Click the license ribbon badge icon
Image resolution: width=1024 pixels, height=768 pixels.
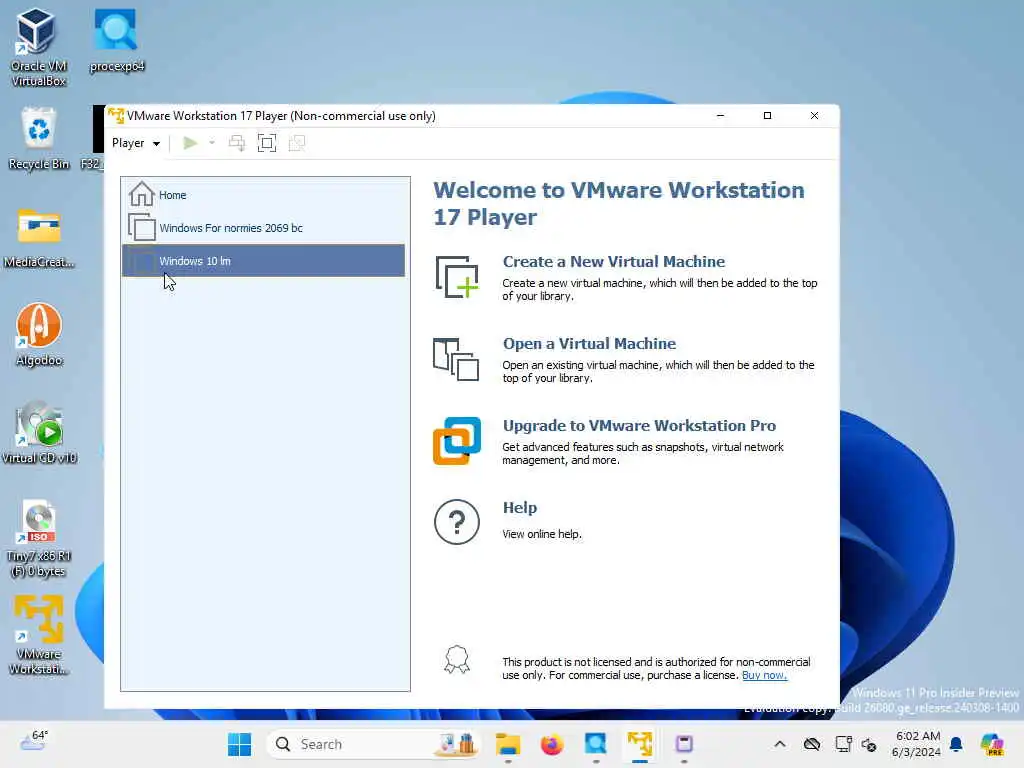456,660
